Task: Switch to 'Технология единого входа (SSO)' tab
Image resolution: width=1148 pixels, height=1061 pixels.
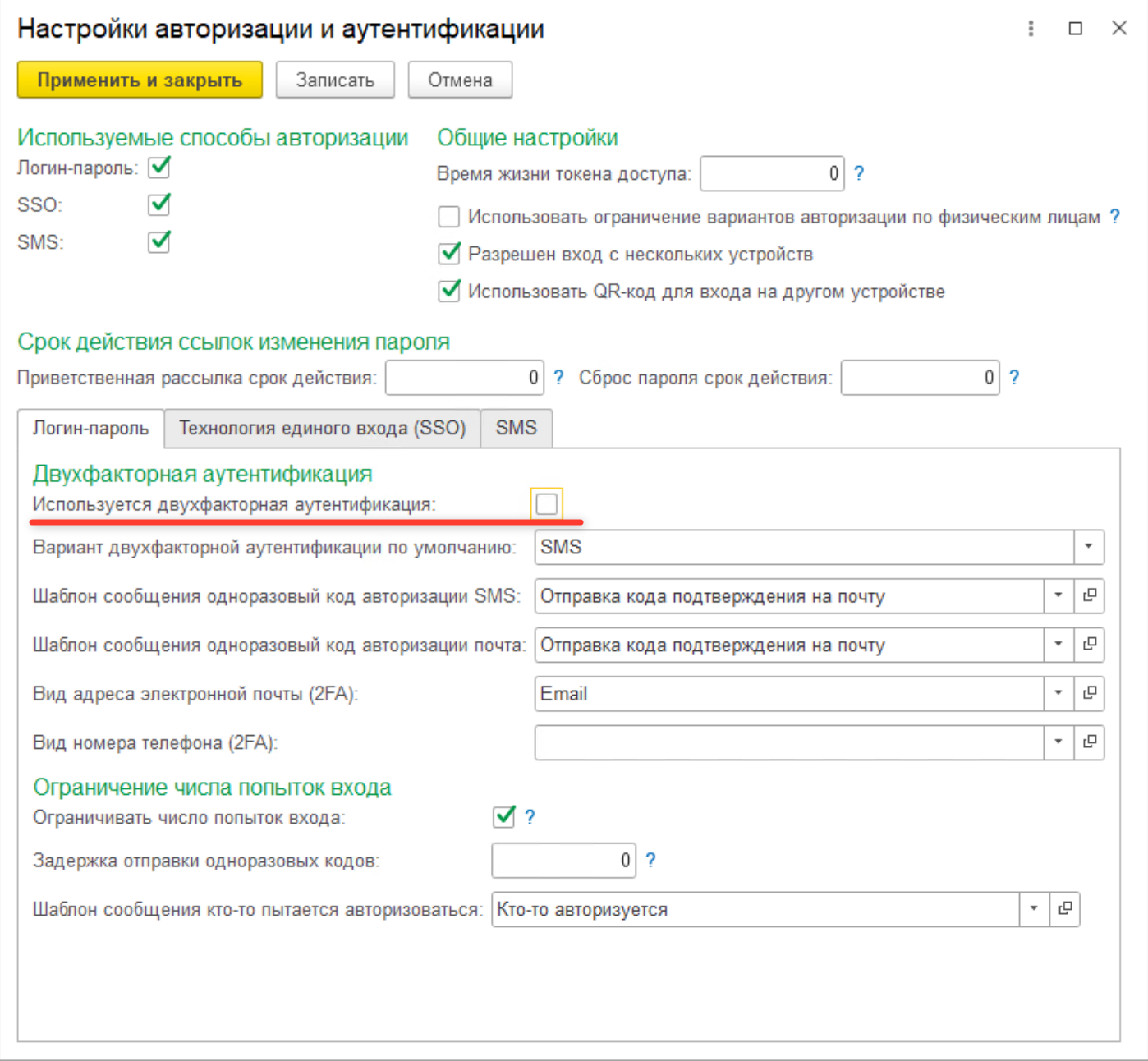Action: tap(323, 428)
